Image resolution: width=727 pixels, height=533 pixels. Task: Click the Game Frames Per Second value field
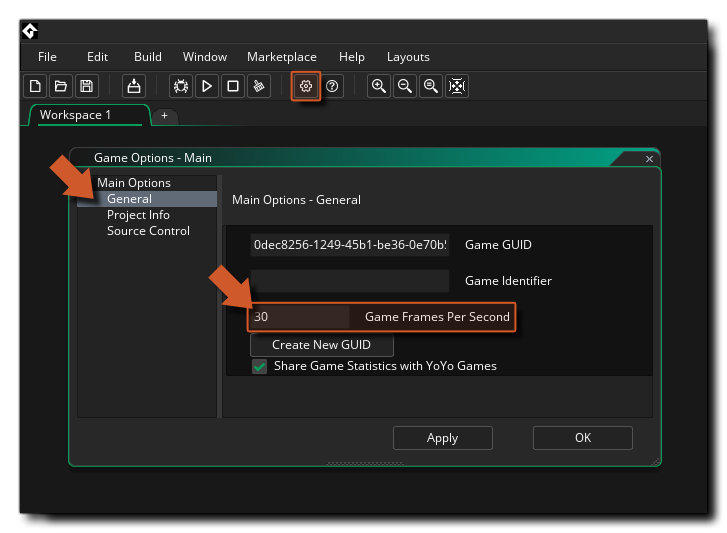pyautogui.click(x=300, y=317)
